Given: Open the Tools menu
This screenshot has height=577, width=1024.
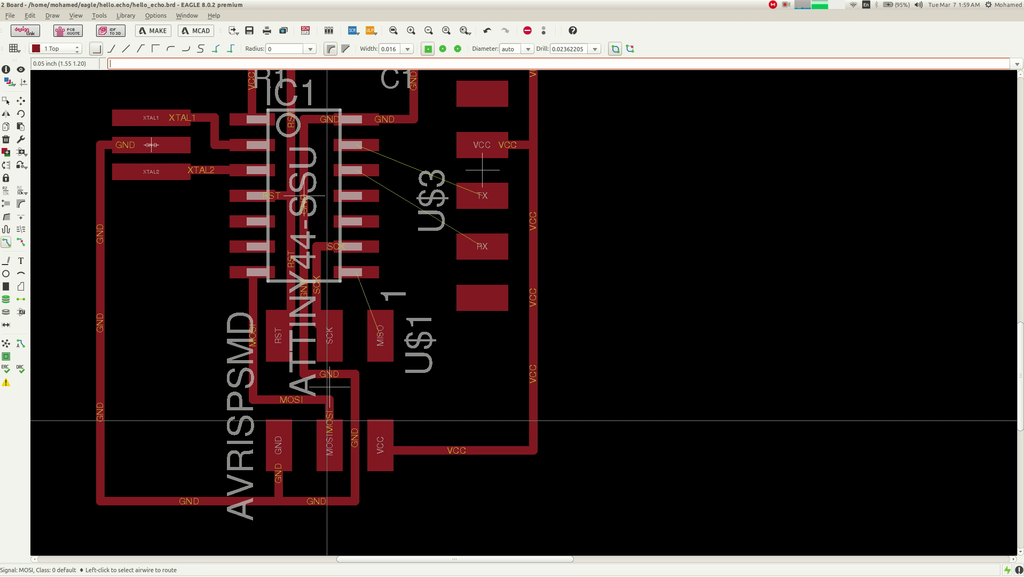Looking at the screenshot, I should [99, 16].
